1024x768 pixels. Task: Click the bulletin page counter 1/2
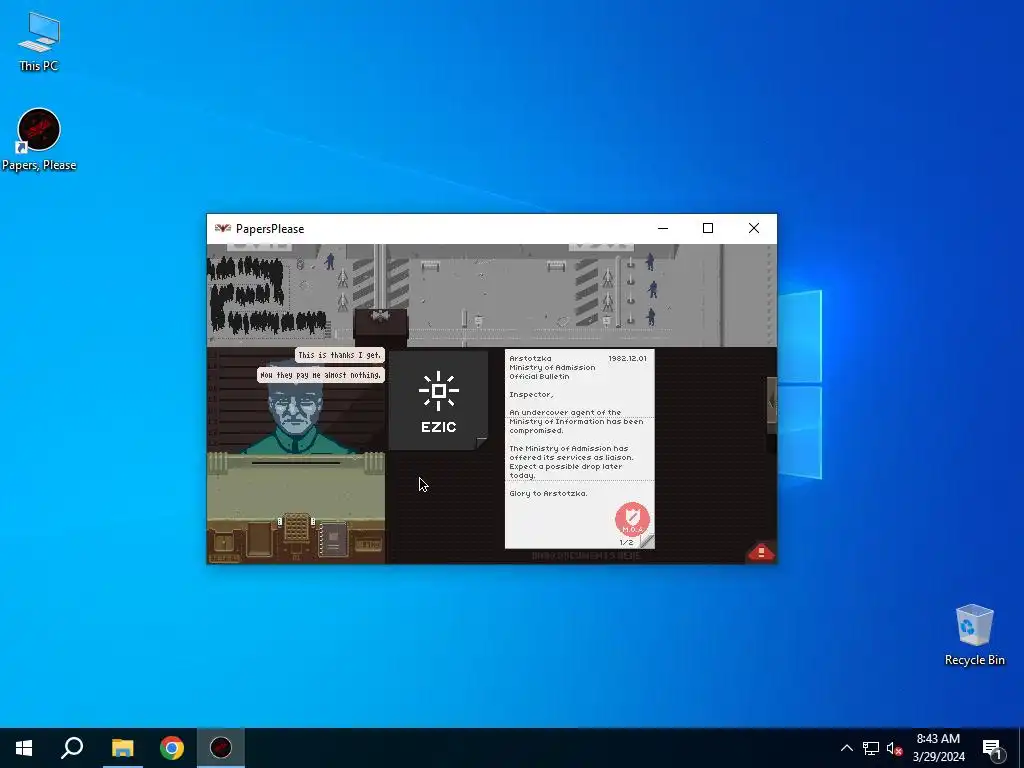coord(626,542)
